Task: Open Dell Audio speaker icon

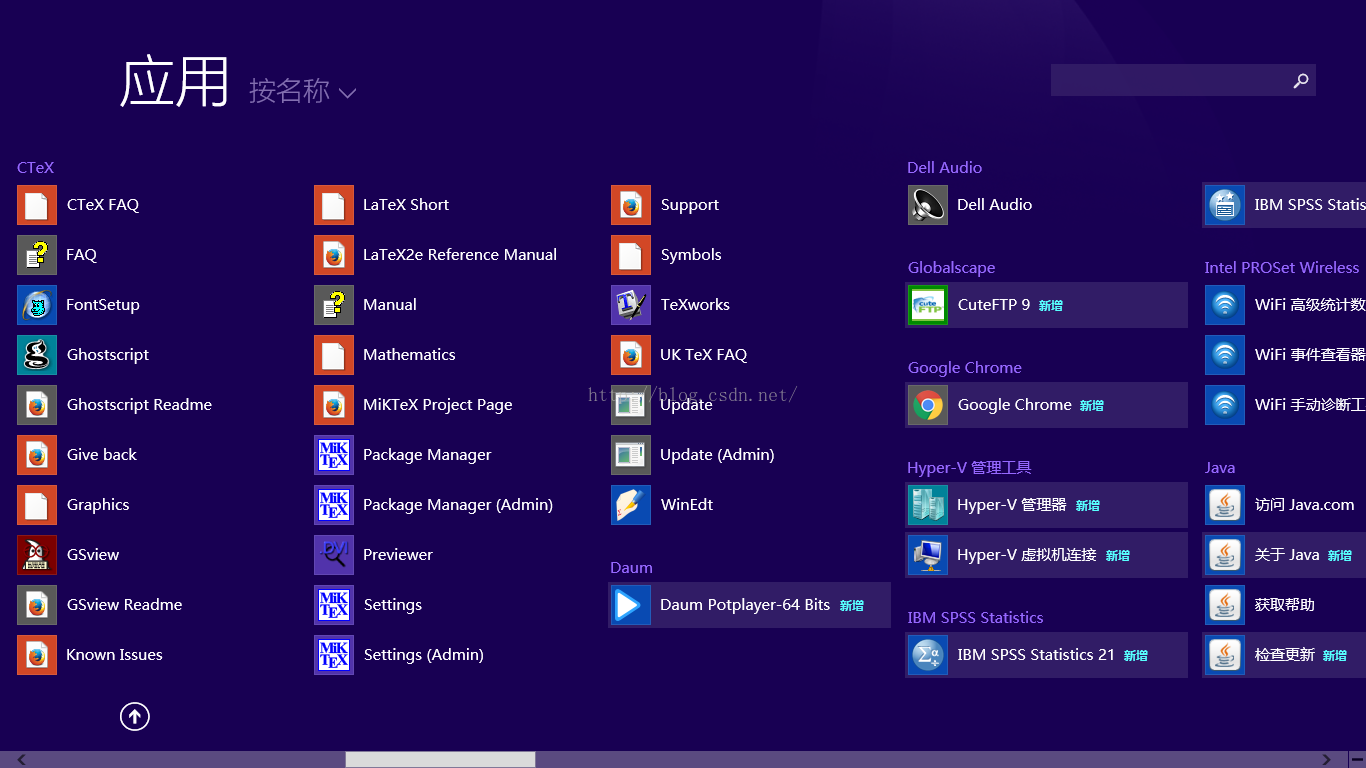Action: pyautogui.click(x=928, y=205)
